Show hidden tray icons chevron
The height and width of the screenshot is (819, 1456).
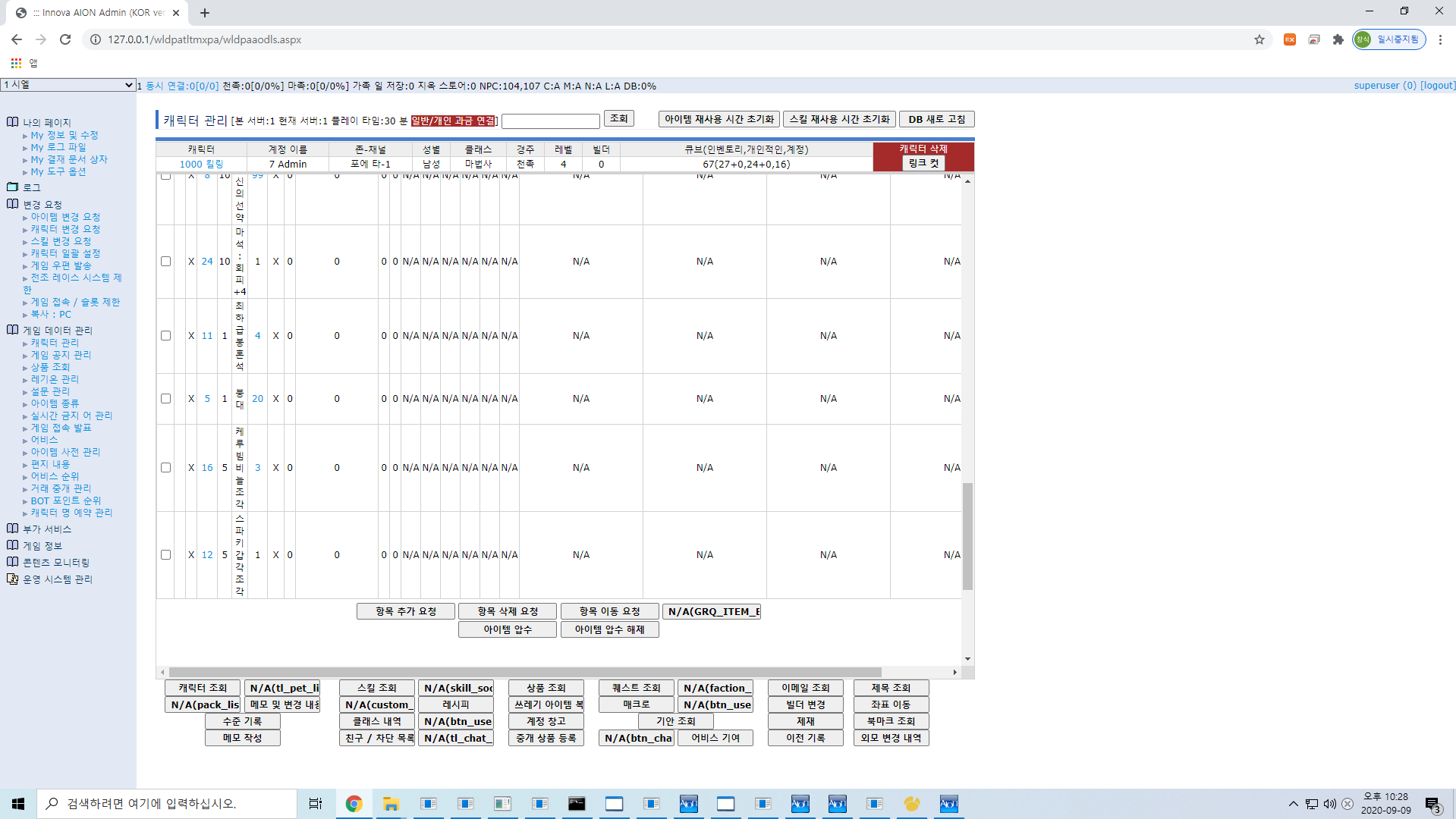coord(1293,804)
